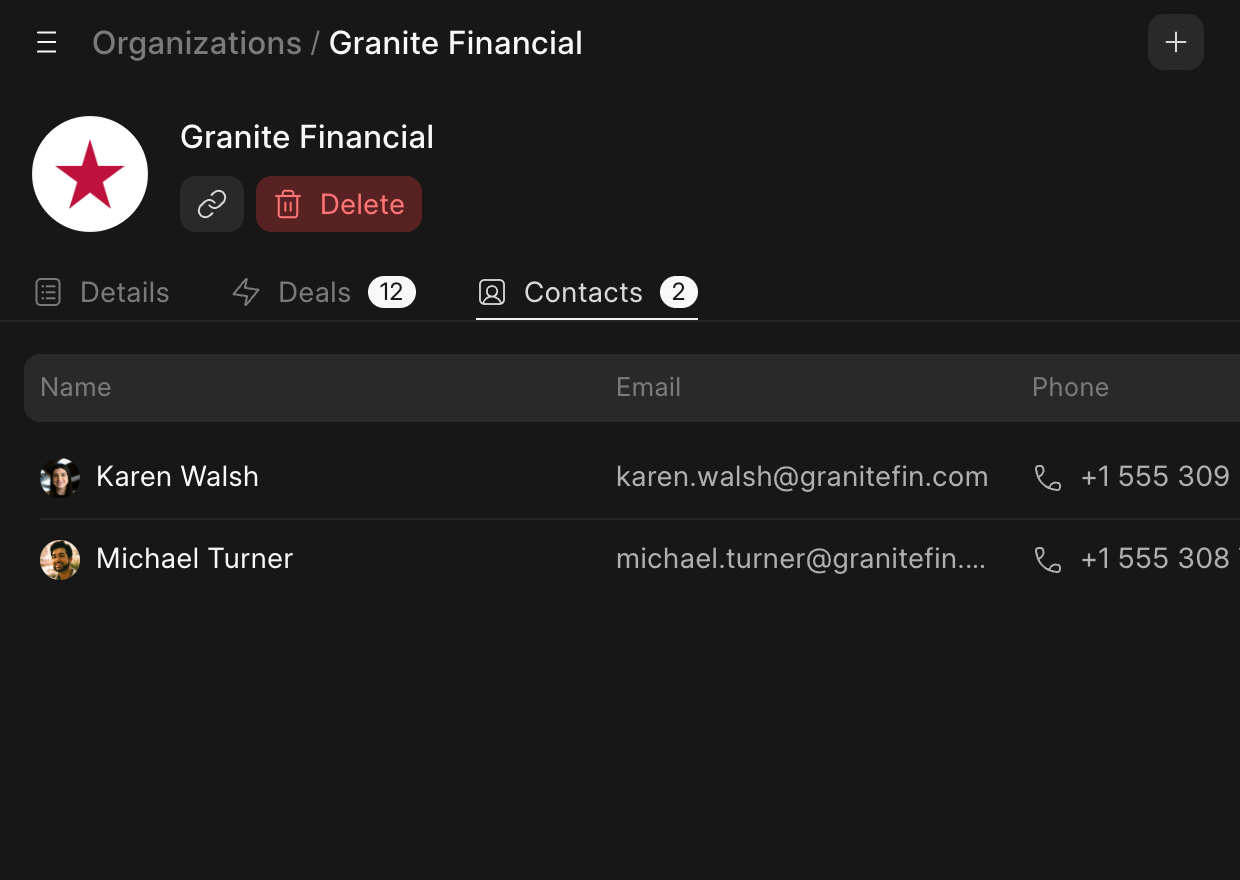Viewport: 1240px width, 880px height.
Task: Switch to the Deals tab
Action: pyautogui.click(x=323, y=292)
